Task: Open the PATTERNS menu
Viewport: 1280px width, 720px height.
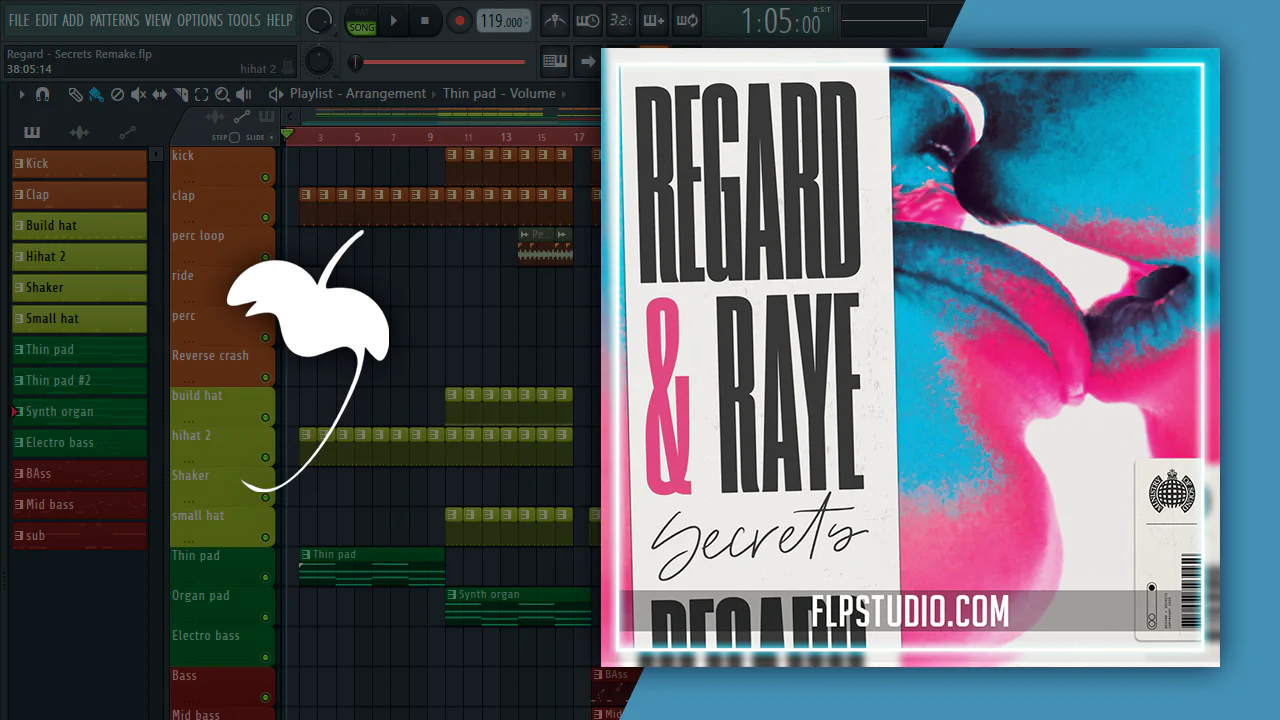Action: 114,20
